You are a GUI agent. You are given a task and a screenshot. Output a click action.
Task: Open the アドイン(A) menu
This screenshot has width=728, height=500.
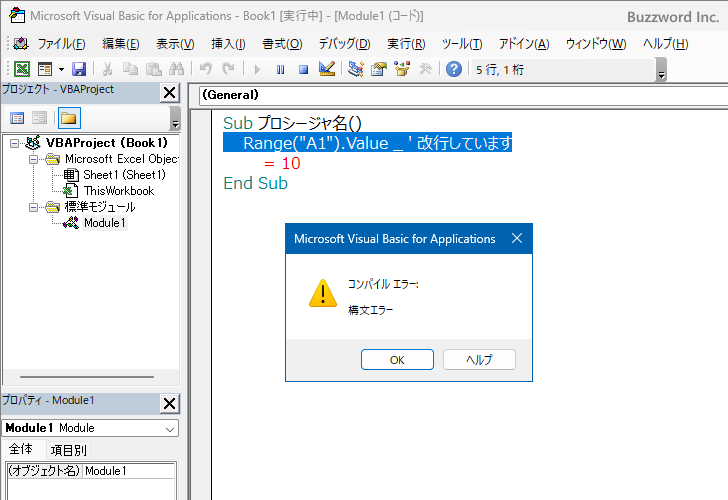(x=524, y=44)
